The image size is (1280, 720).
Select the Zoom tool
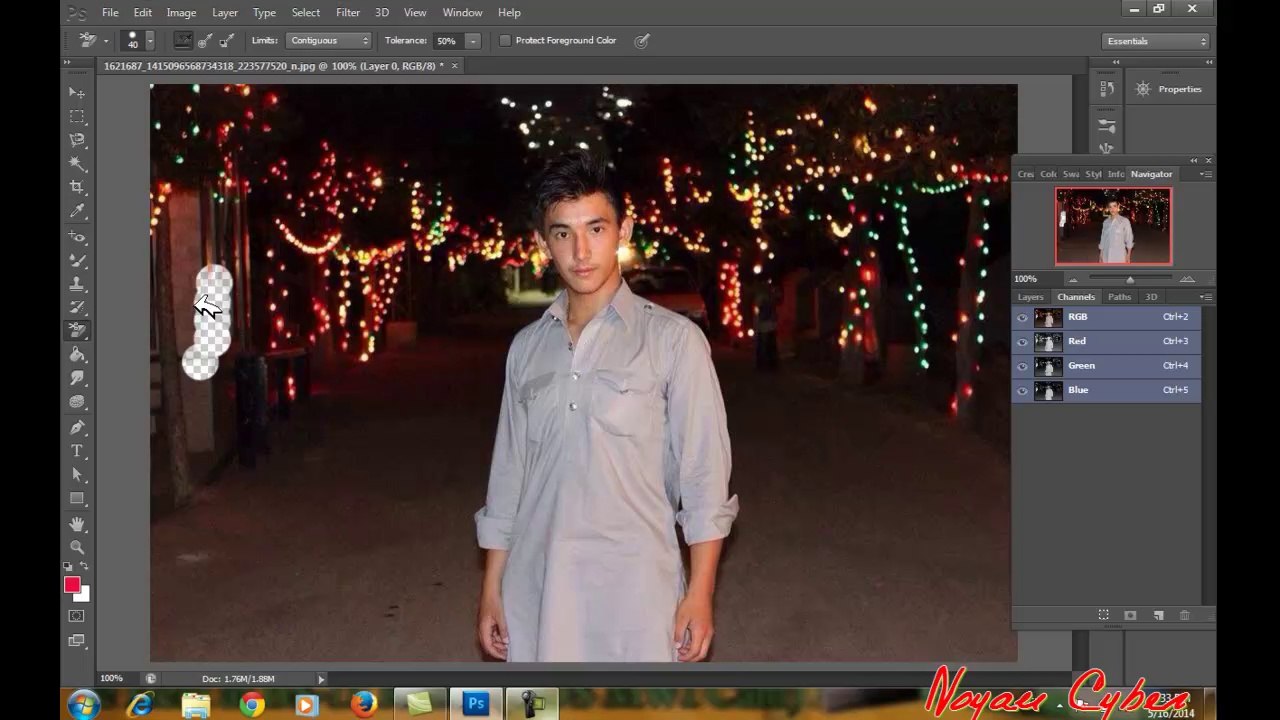pyautogui.click(x=77, y=547)
